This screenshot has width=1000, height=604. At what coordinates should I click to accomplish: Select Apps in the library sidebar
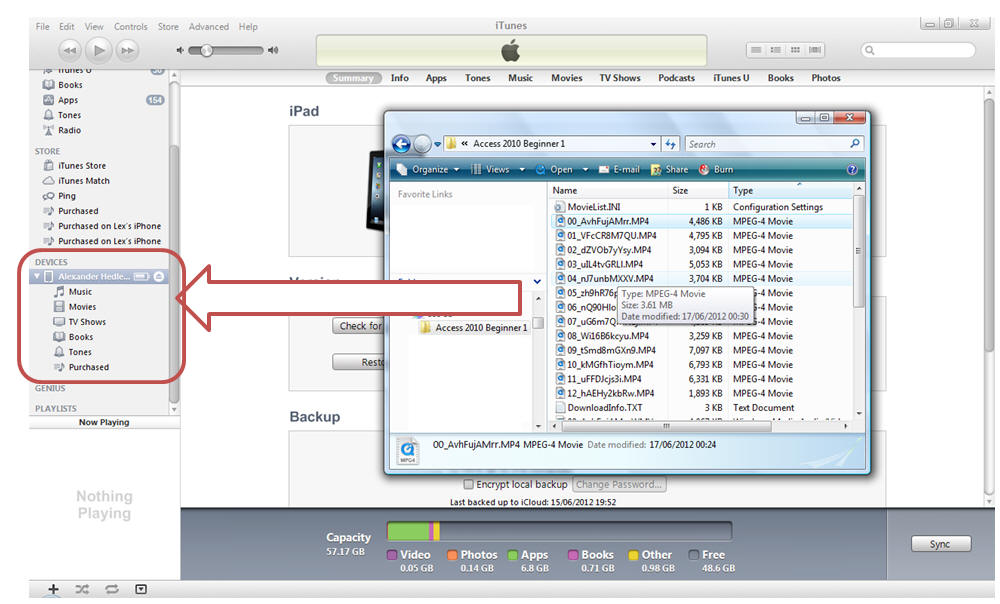click(68, 100)
